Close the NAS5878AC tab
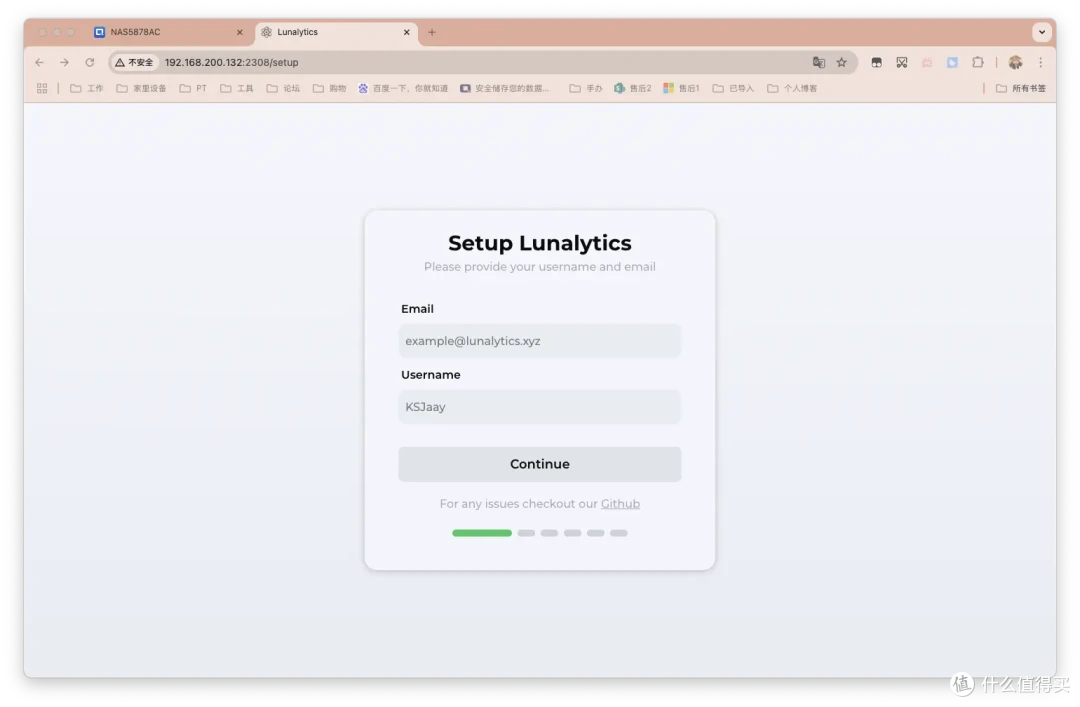 tap(240, 32)
